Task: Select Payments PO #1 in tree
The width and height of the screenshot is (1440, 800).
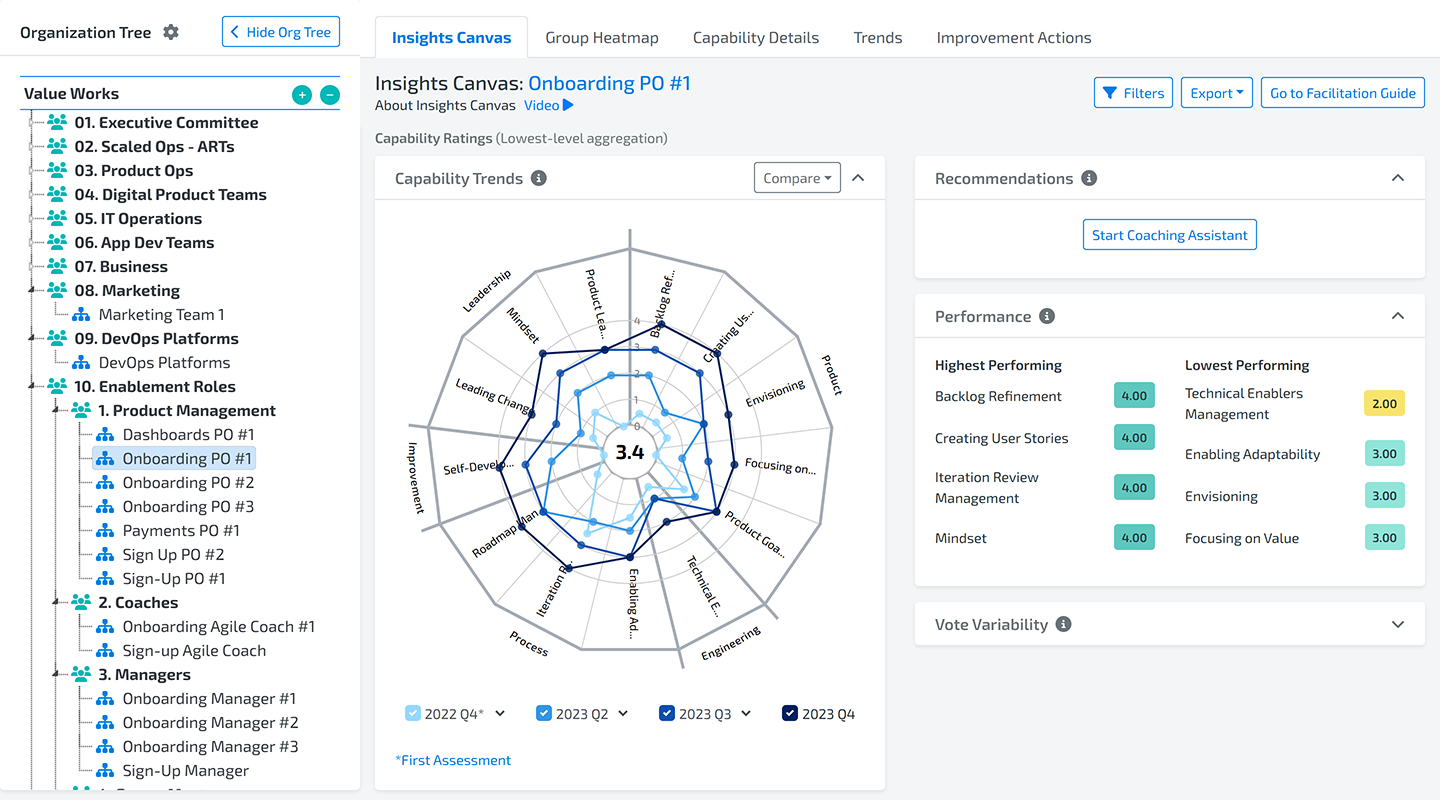Action: pos(181,530)
